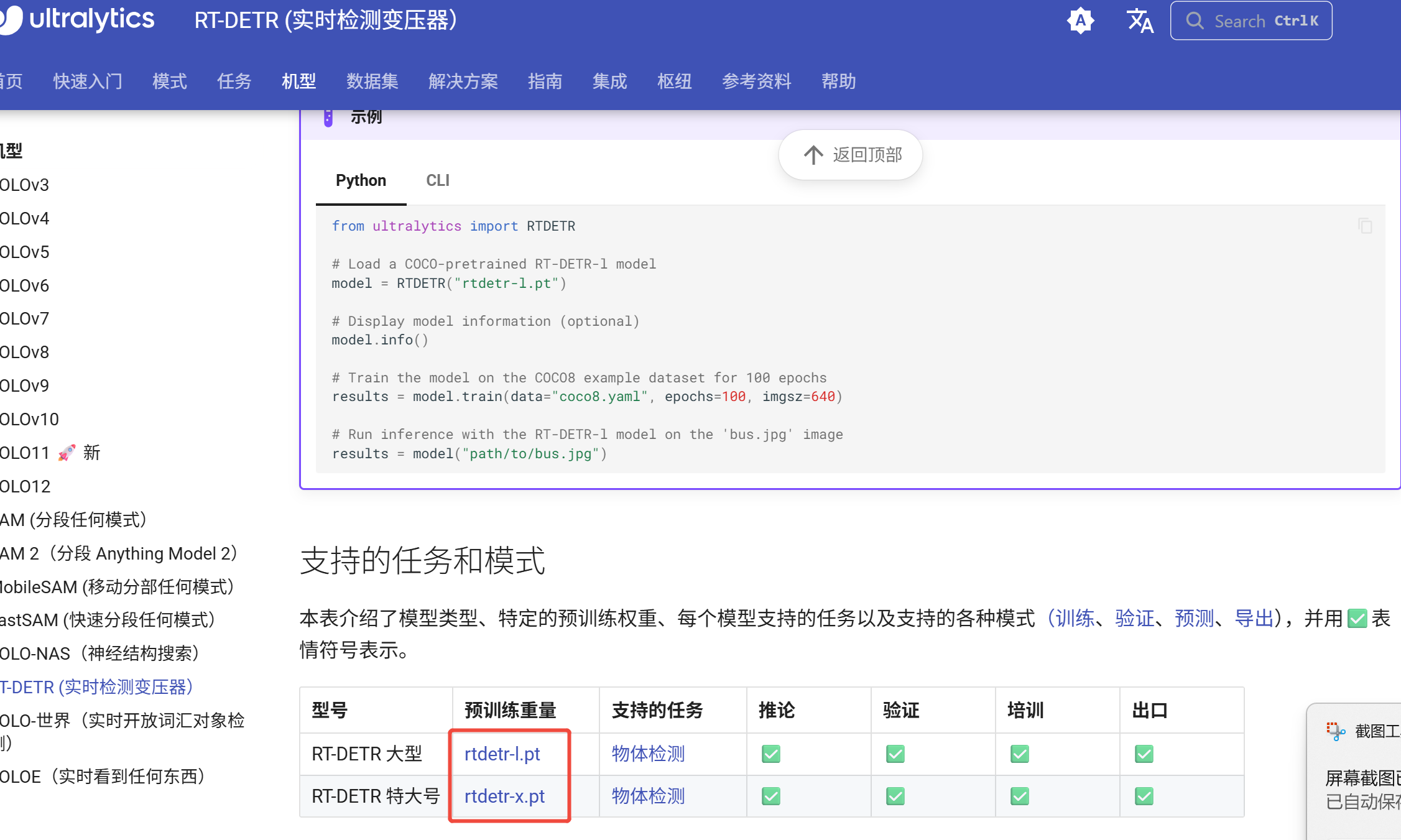
Task: Open search using the magnifier icon
Action: tap(1195, 21)
